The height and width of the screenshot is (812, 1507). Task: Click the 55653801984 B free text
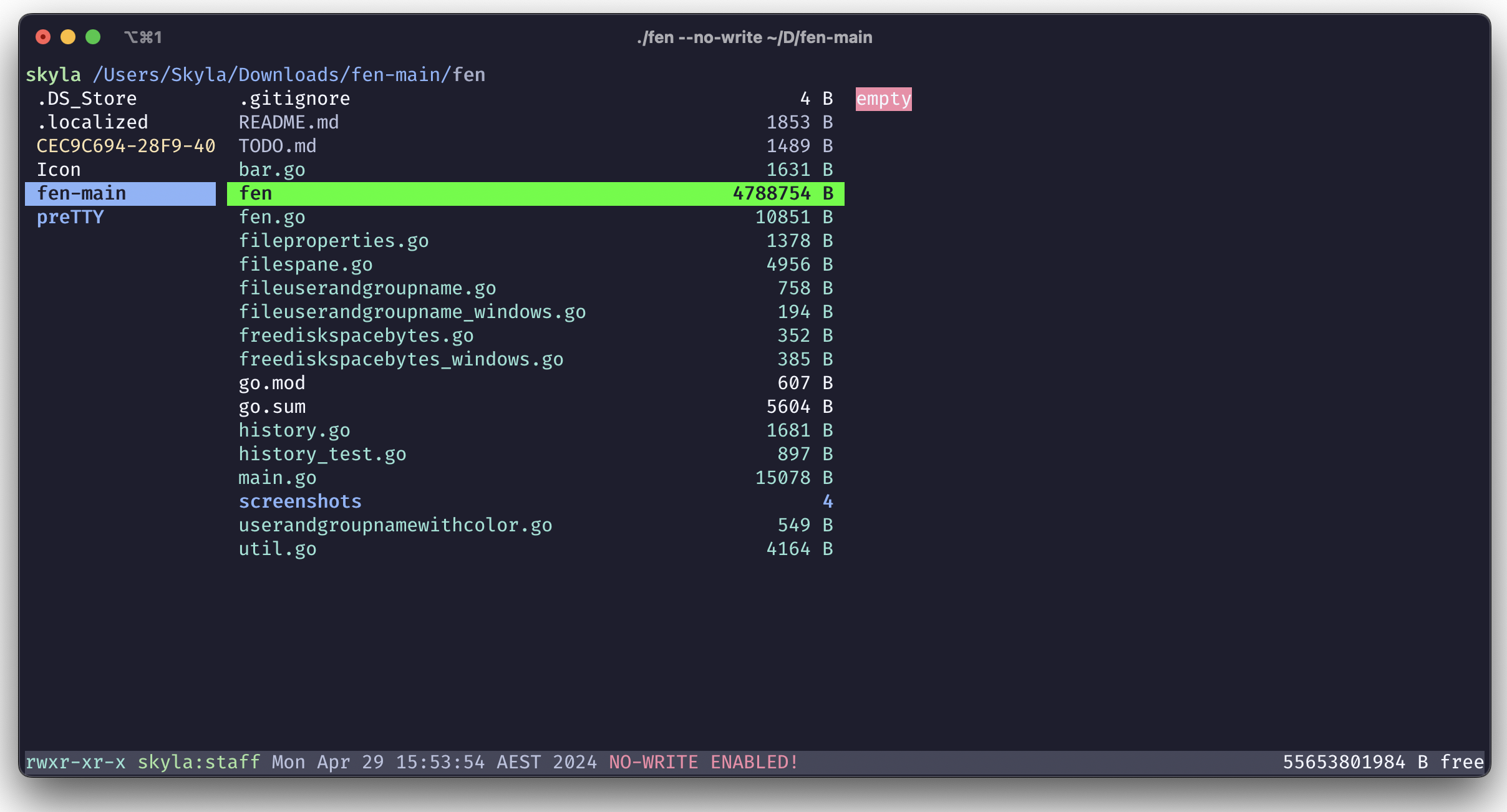[1383, 762]
